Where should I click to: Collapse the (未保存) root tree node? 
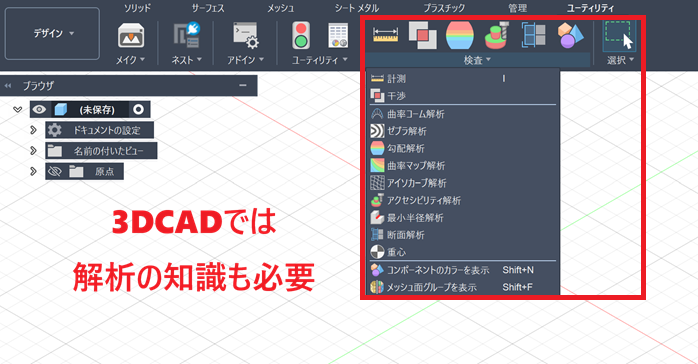click(x=18, y=109)
